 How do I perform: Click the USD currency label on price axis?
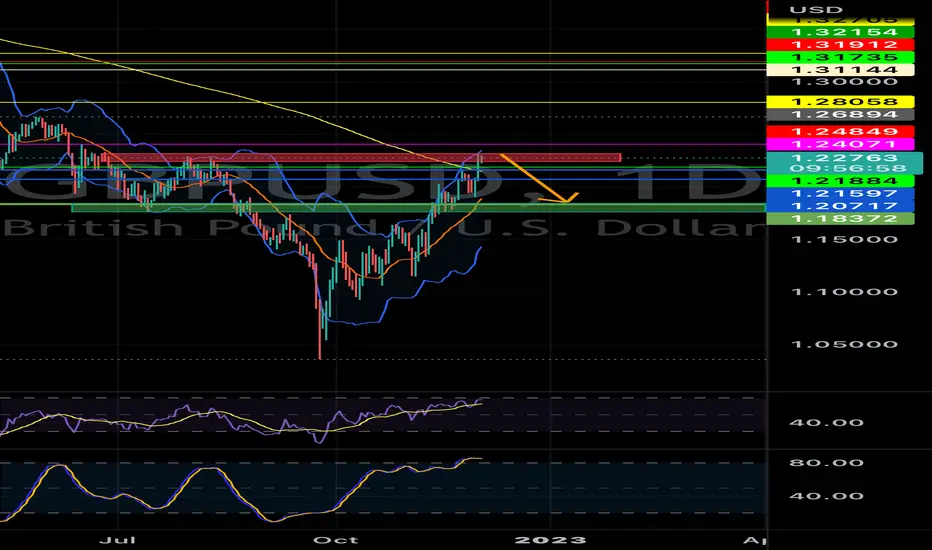tap(816, 10)
